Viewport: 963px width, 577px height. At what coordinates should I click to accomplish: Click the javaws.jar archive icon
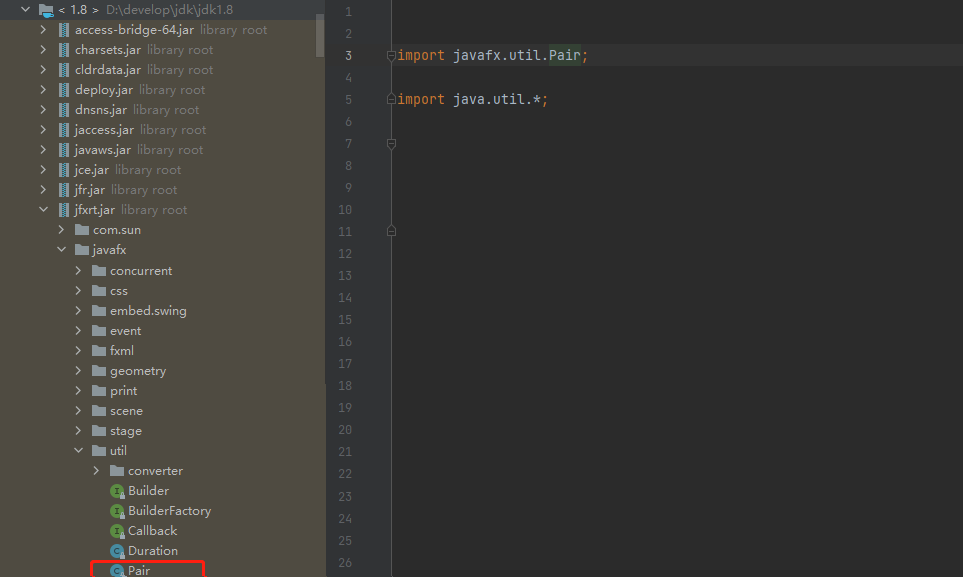64,150
